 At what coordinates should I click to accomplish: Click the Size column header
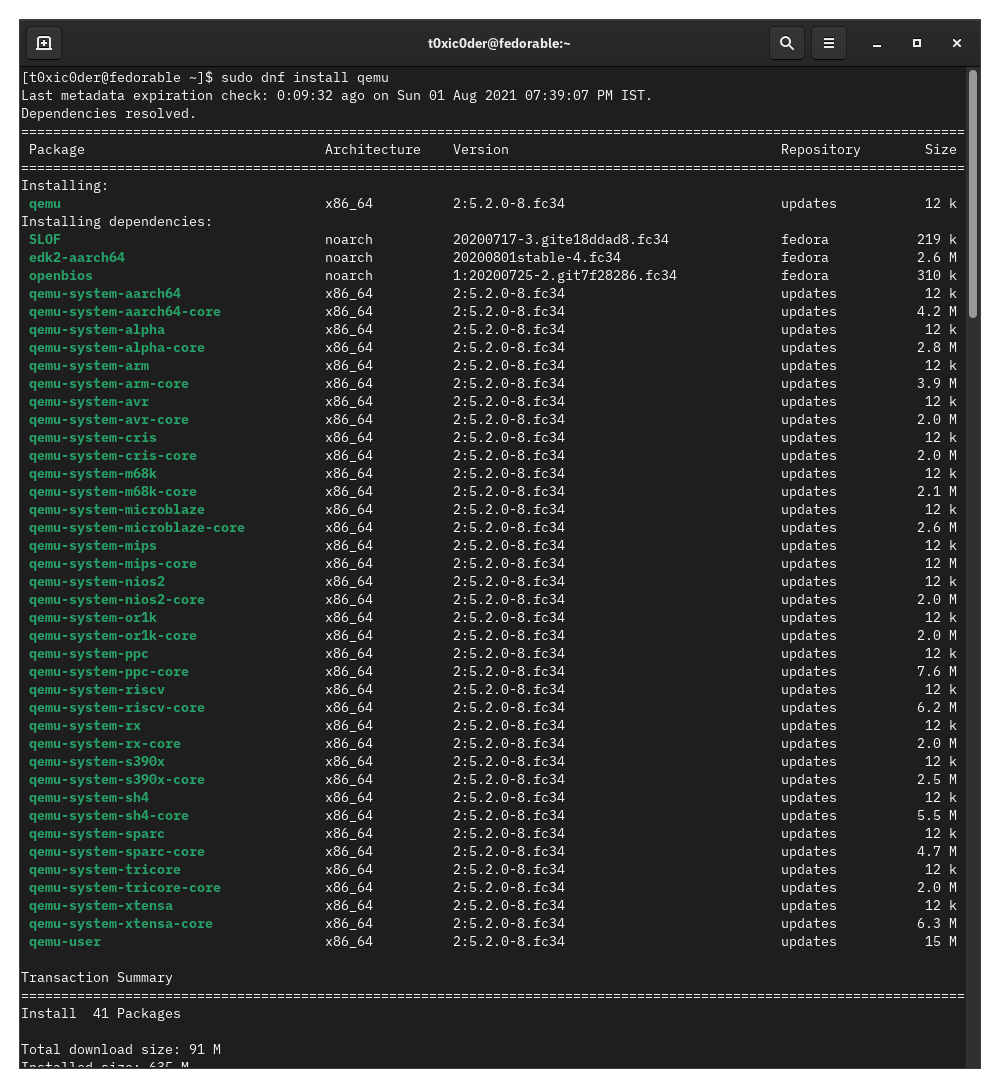tap(940, 150)
